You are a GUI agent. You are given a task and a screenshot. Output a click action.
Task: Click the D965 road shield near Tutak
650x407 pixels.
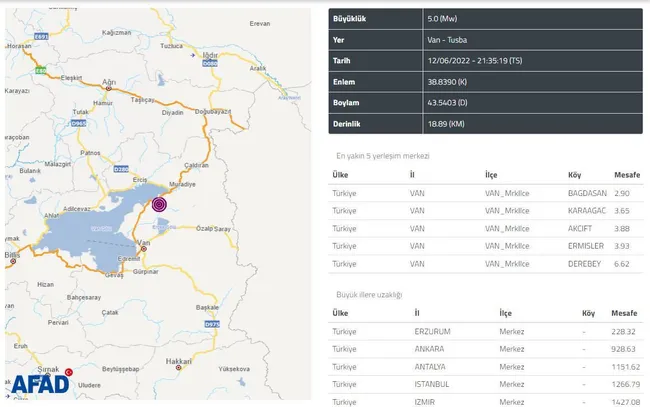pyautogui.click(x=77, y=125)
